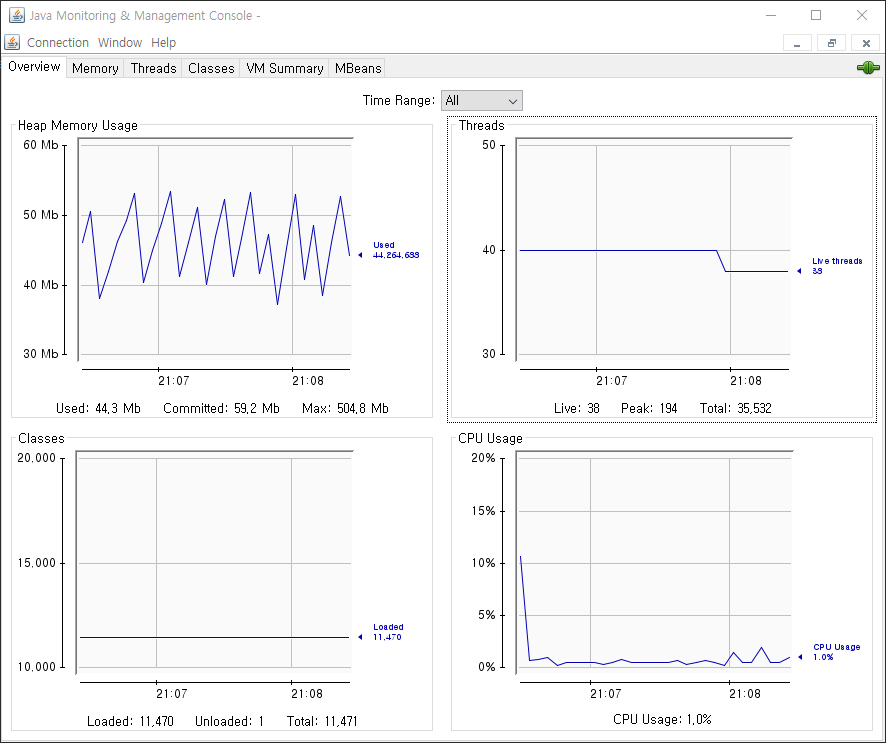This screenshot has width=886, height=743.
Task: Click the Used 44,264,688 legend label
Action: click(396, 250)
